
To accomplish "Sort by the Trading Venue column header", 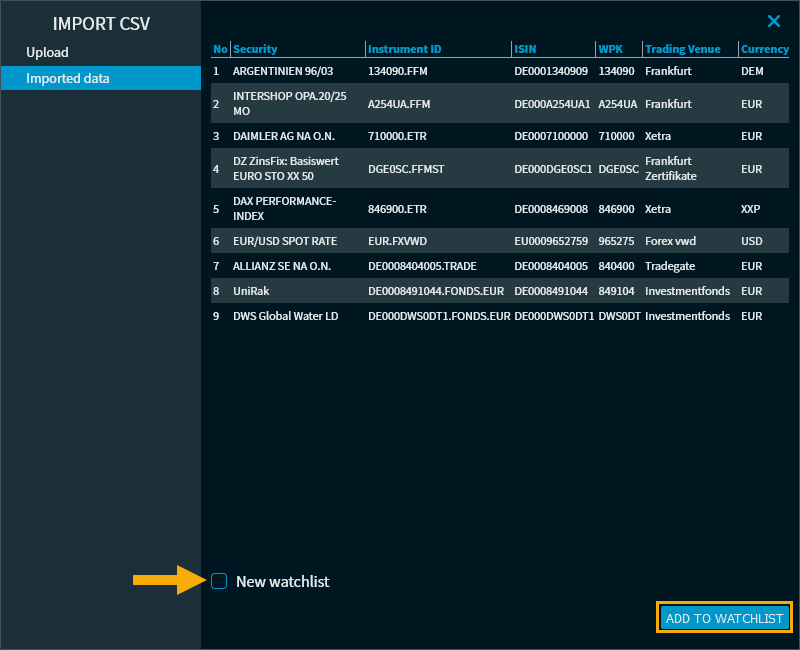I will (x=684, y=49).
